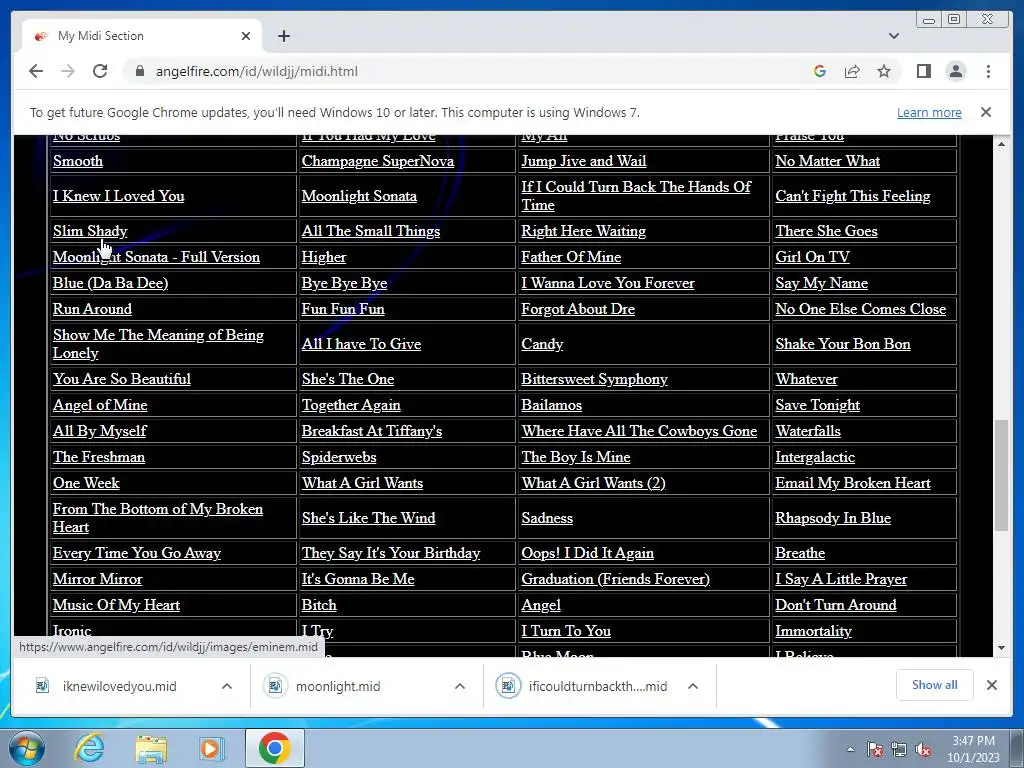Click the Chrome taskbar icon
Screen dimensions: 1024x768
pos(274,748)
